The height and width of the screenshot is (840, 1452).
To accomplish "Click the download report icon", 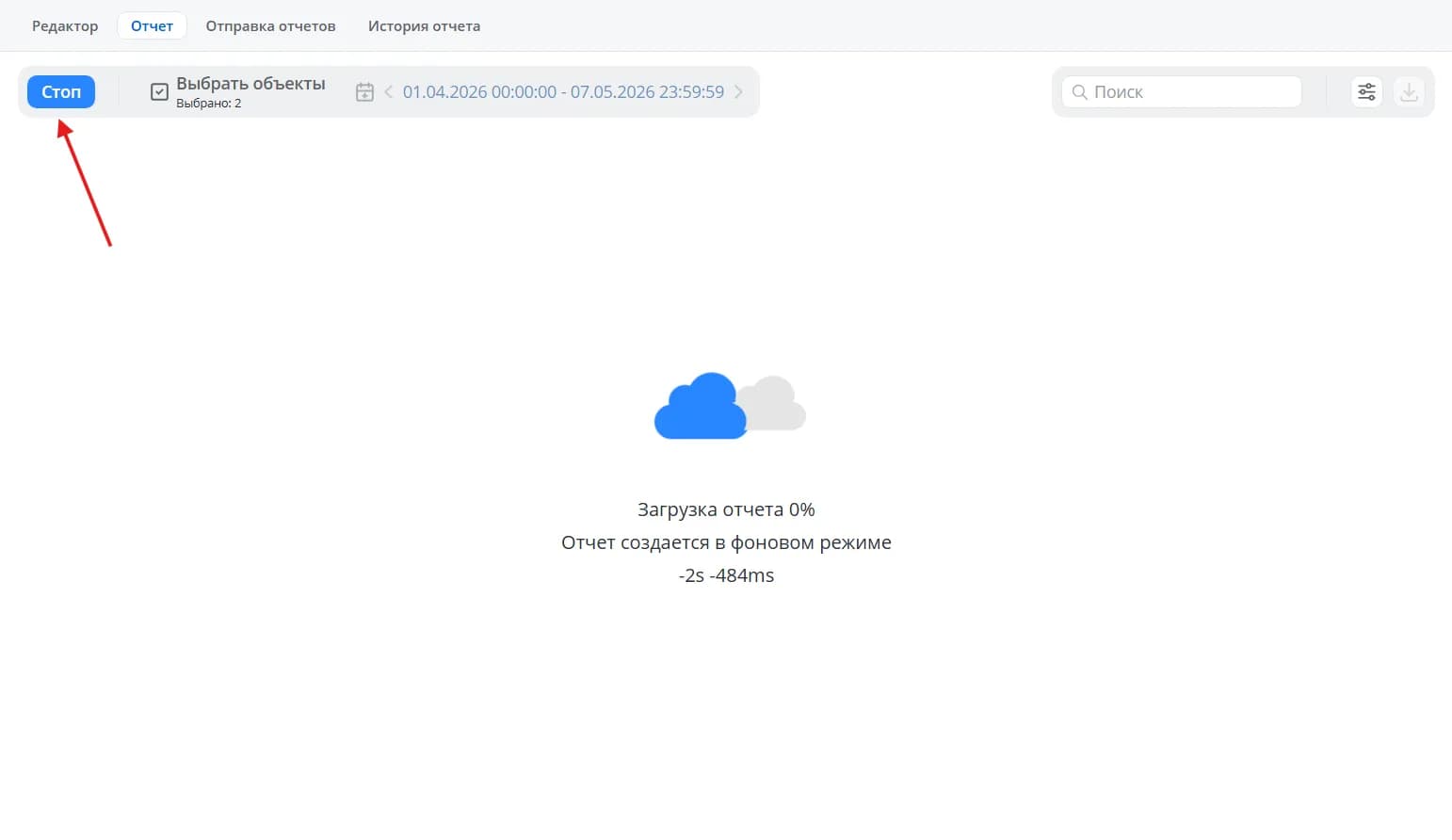I will (1409, 91).
